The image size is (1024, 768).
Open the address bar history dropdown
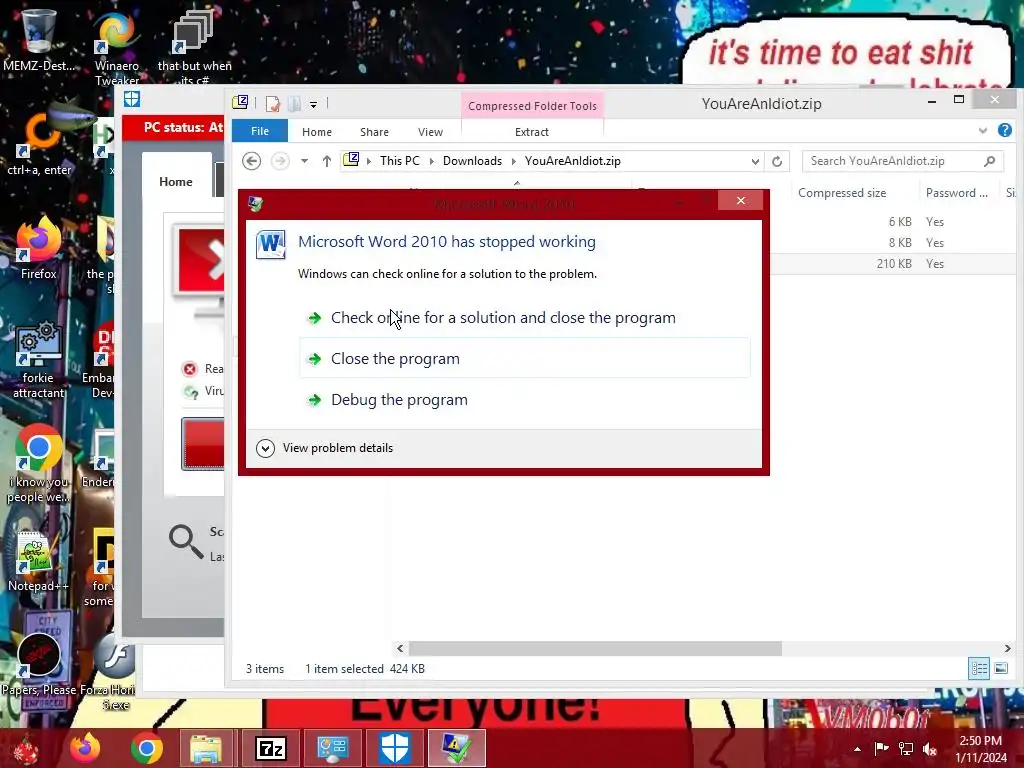(x=755, y=161)
